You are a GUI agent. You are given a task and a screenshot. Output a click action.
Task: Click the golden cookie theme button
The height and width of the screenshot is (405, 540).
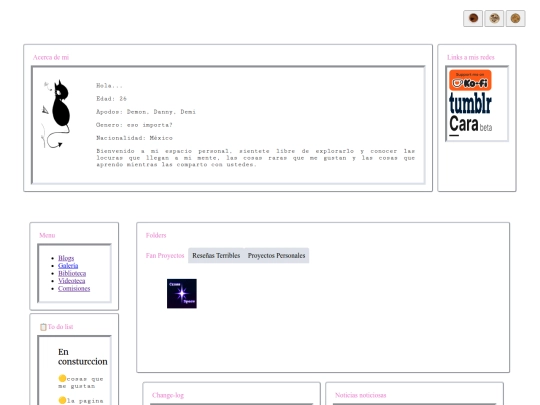pyautogui.click(x=515, y=18)
